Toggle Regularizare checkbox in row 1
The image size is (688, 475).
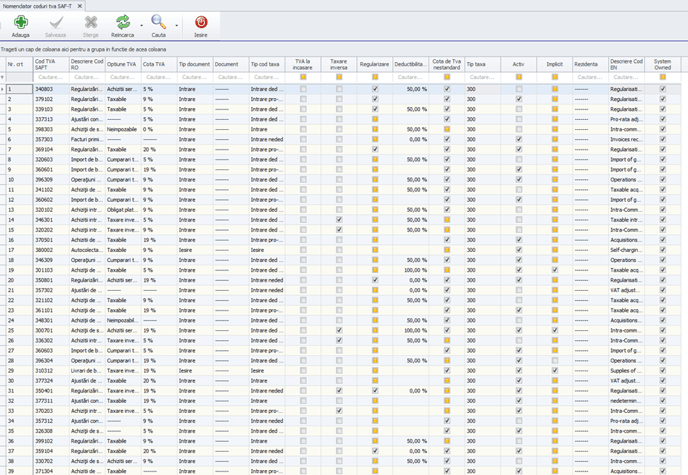coord(375,89)
